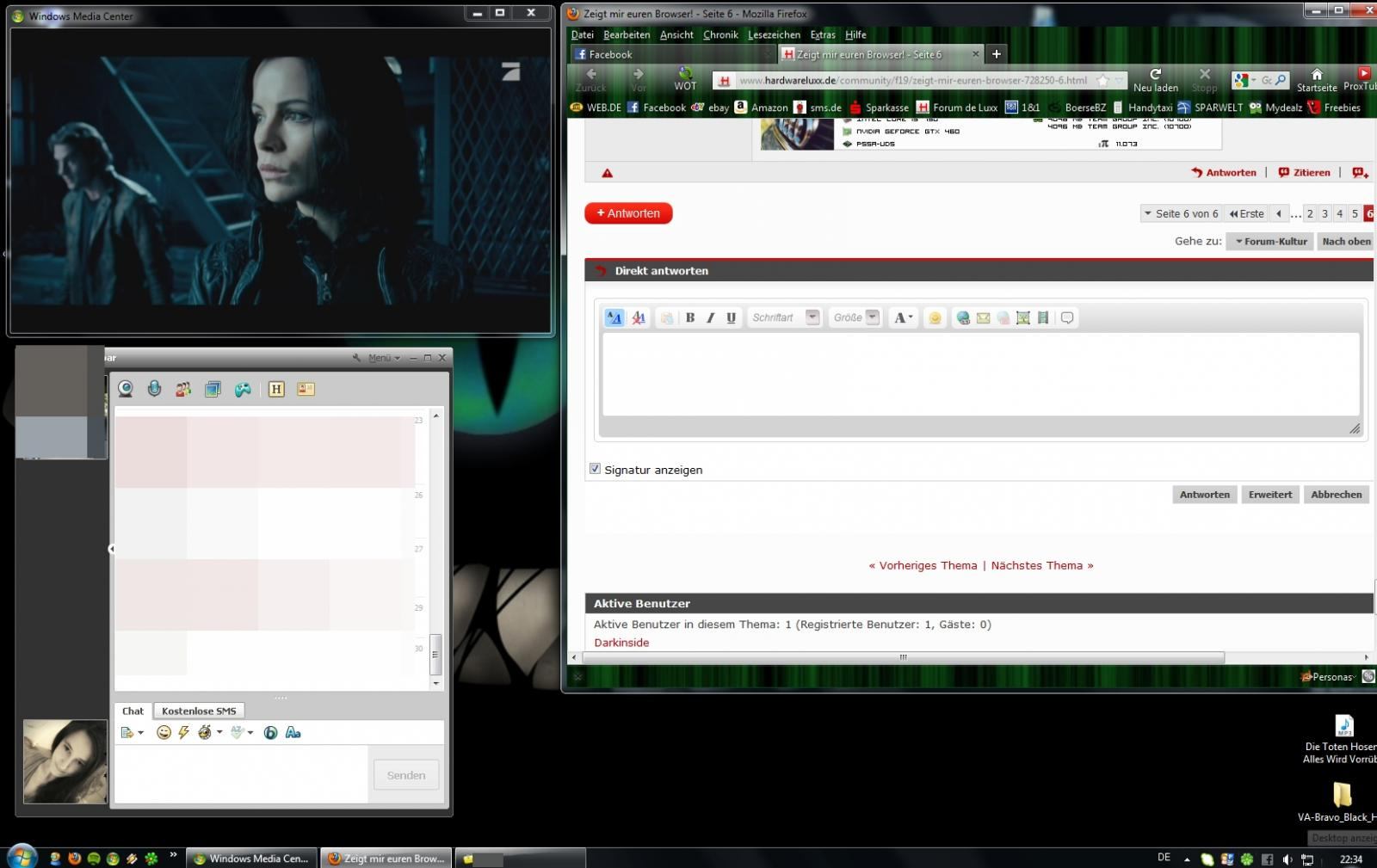Go to page 3 of the thread

click(1325, 213)
